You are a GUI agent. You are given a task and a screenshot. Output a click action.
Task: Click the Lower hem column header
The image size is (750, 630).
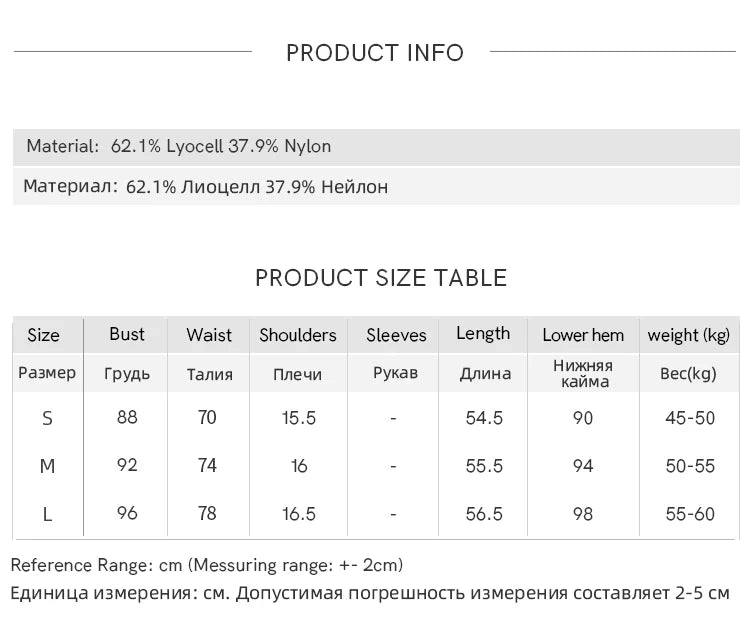(x=583, y=335)
